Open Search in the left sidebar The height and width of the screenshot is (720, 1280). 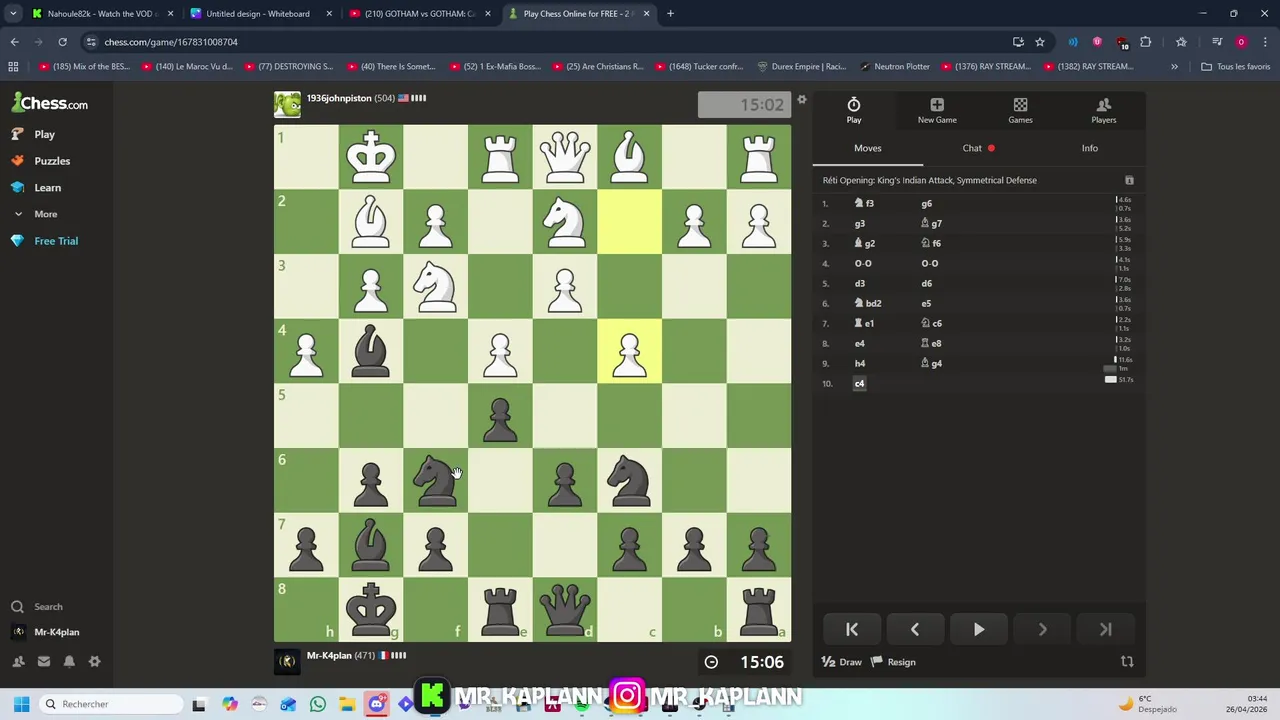[37, 607]
